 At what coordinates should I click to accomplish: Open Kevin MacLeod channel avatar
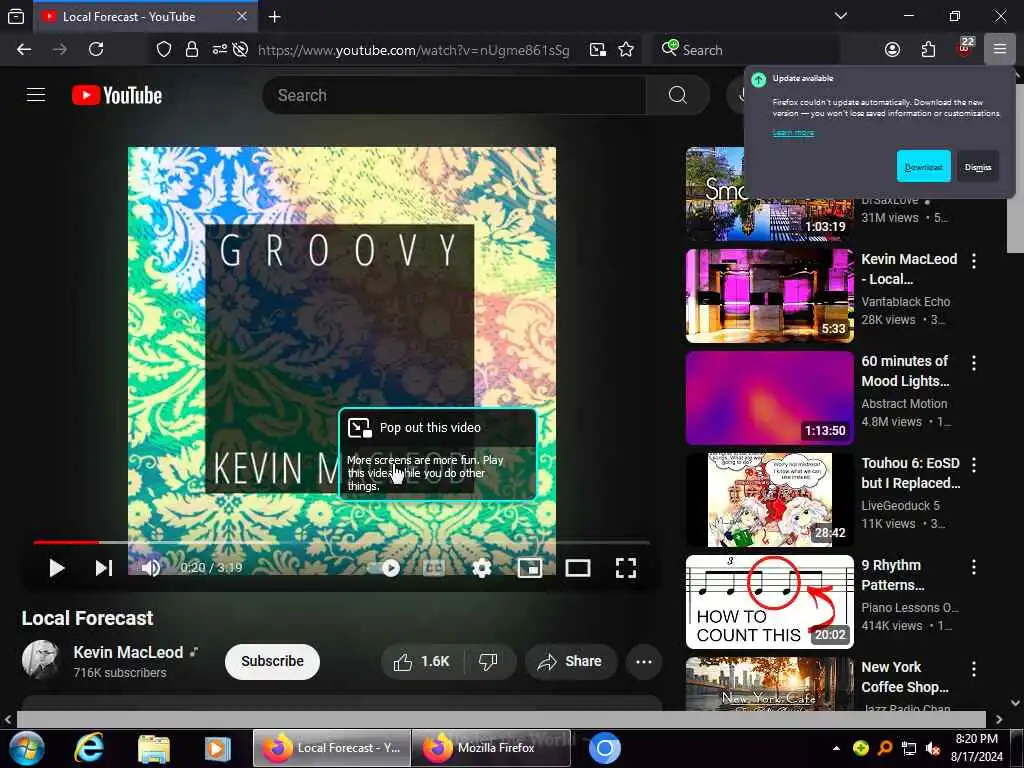click(41, 660)
